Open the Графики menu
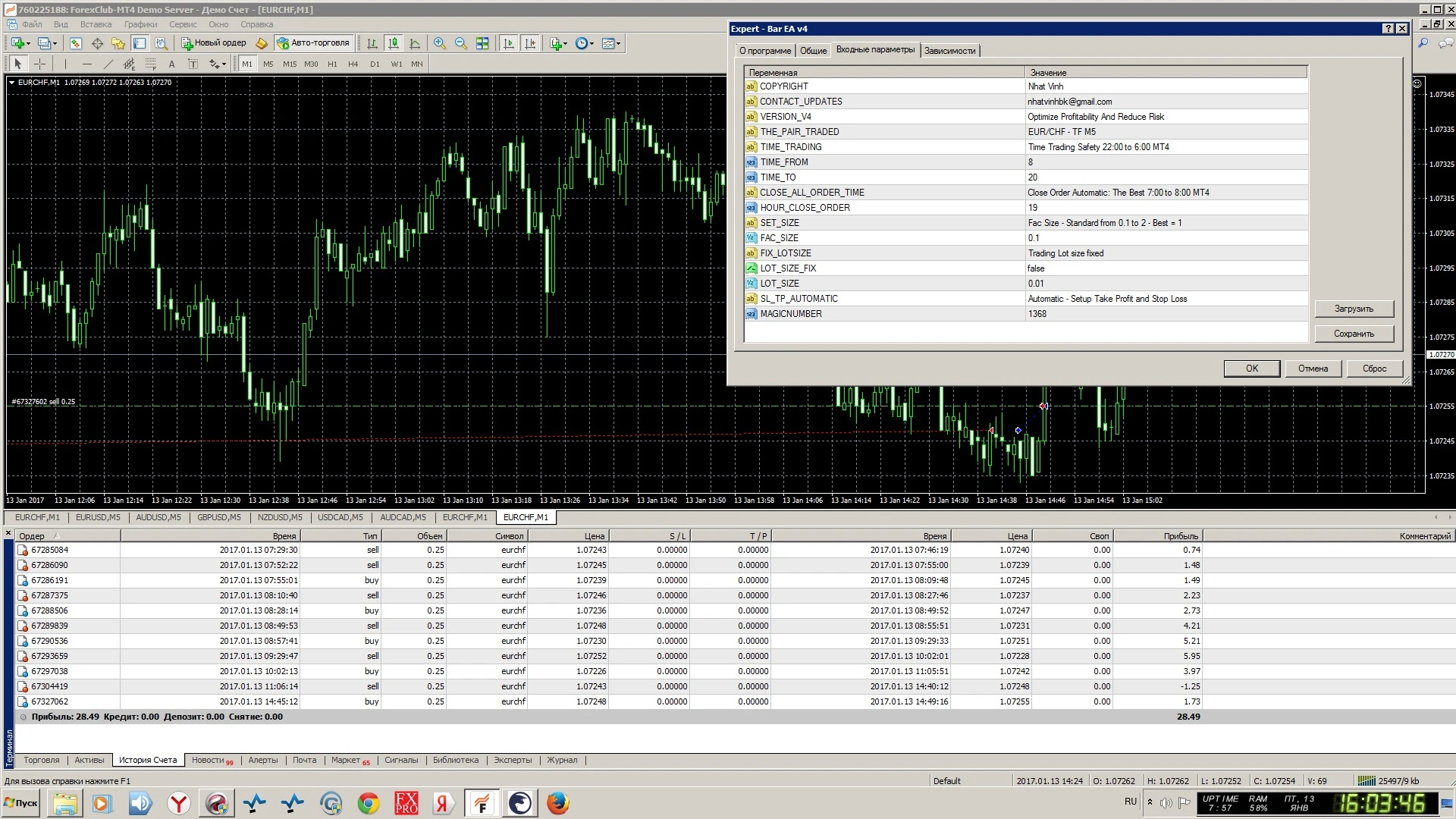This screenshot has height=819, width=1456. (x=140, y=24)
